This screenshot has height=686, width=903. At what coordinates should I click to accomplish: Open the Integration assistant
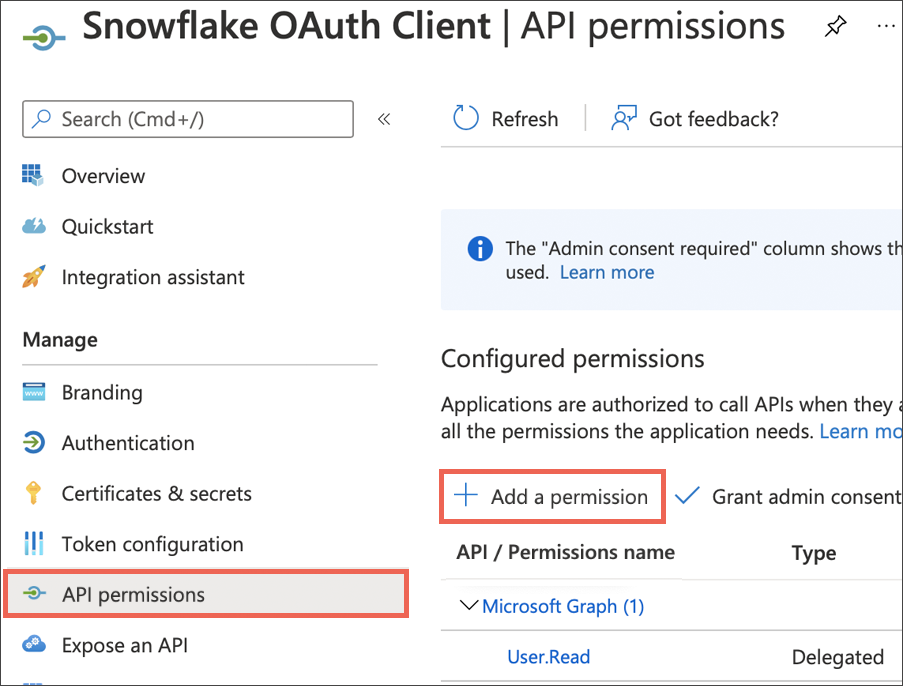pyautogui.click(x=152, y=277)
